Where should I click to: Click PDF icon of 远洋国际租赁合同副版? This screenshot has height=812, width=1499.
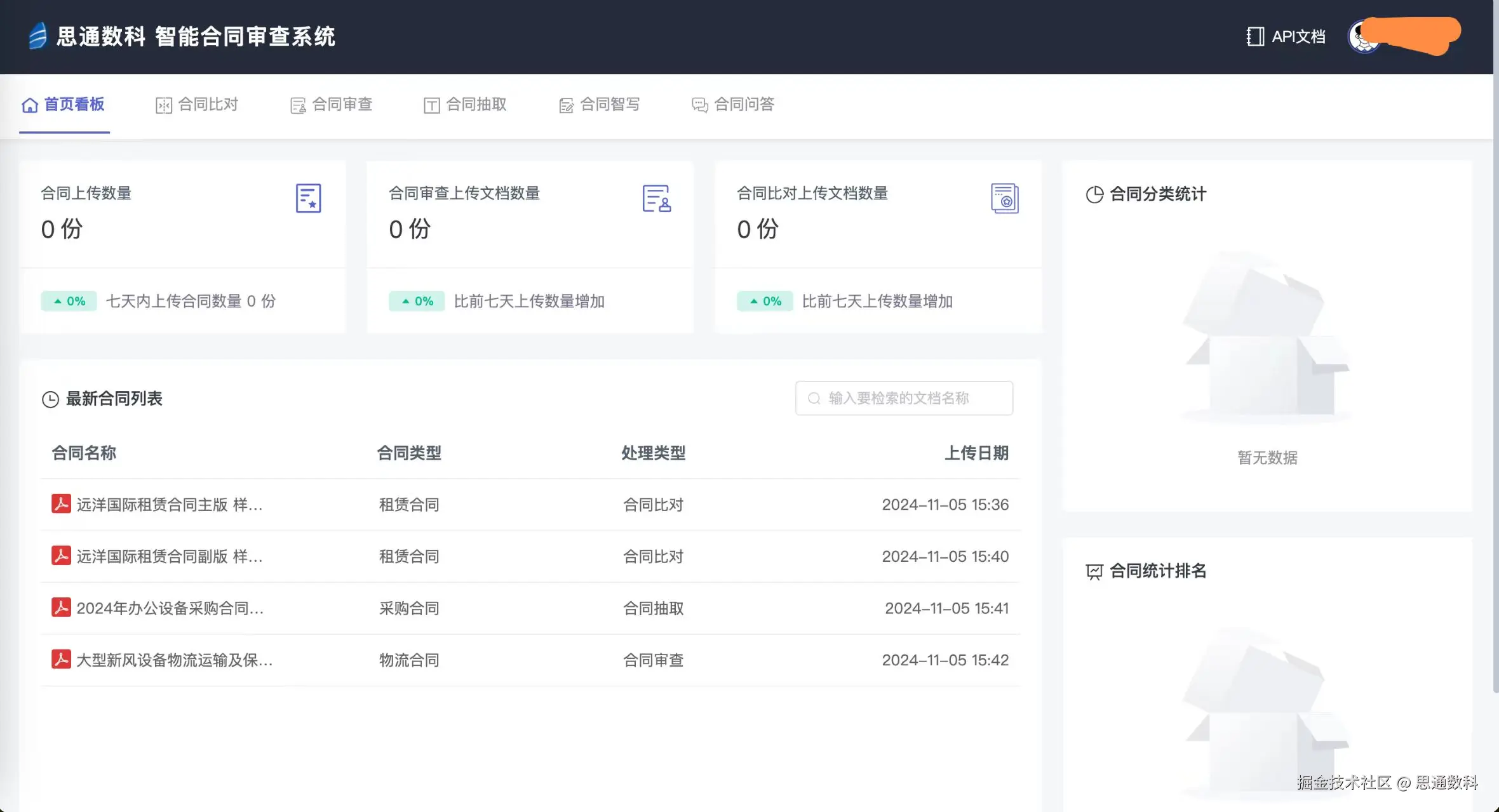(61, 556)
